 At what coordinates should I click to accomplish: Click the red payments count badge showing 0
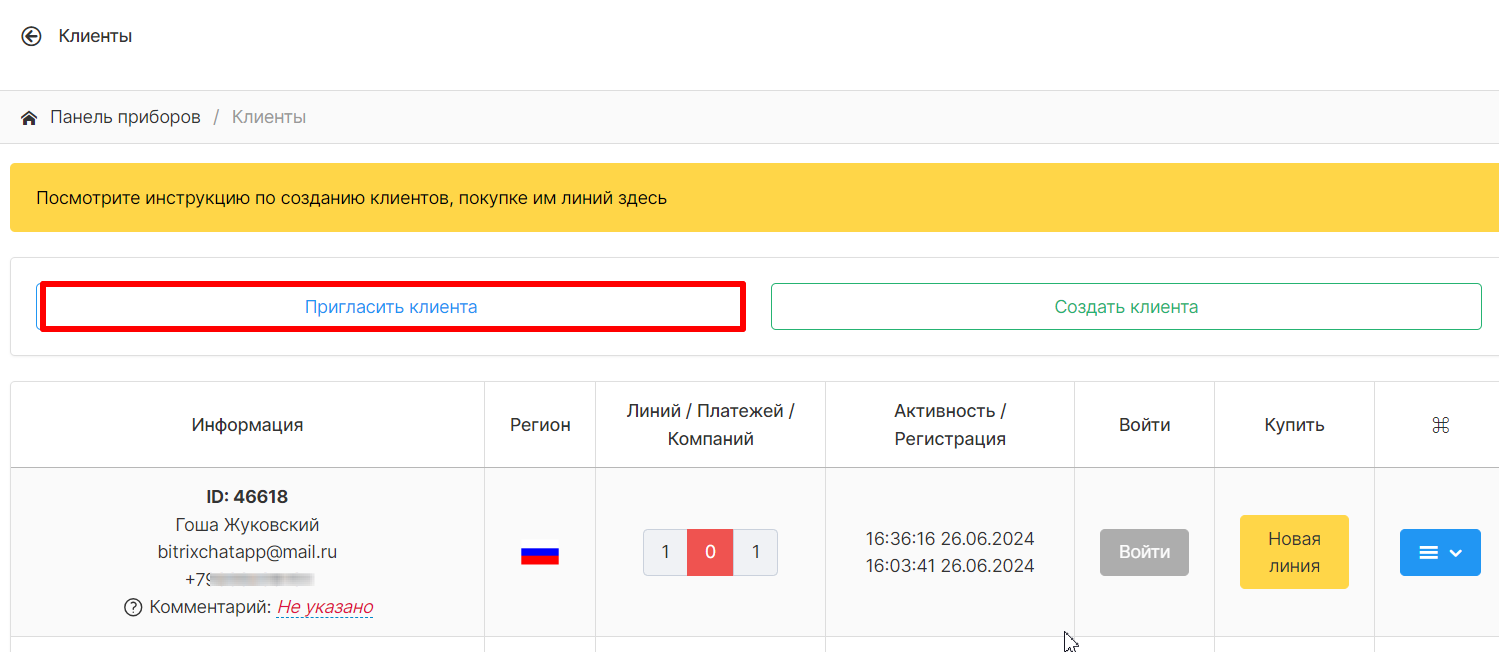pos(710,552)
